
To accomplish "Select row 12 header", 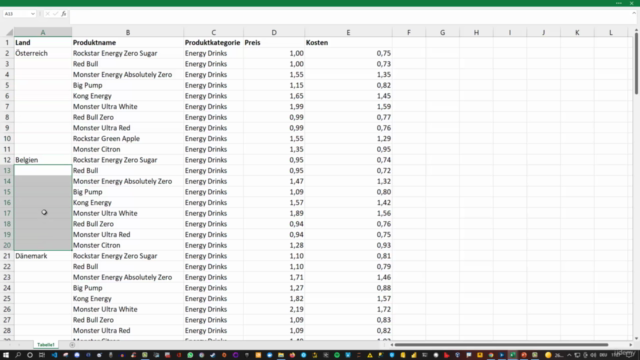I will pos(7,160).
